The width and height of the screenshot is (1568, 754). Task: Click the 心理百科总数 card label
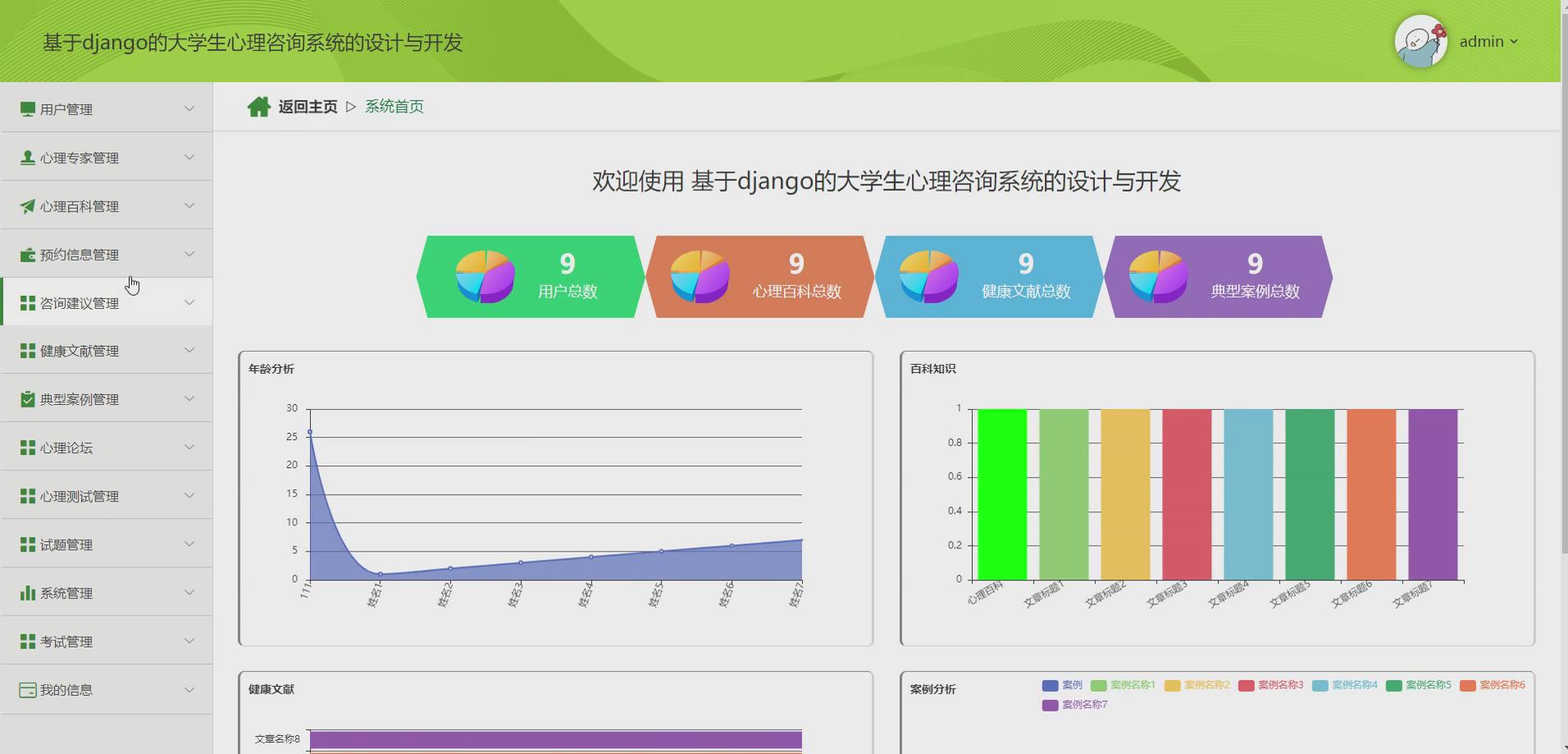point(797,291)
